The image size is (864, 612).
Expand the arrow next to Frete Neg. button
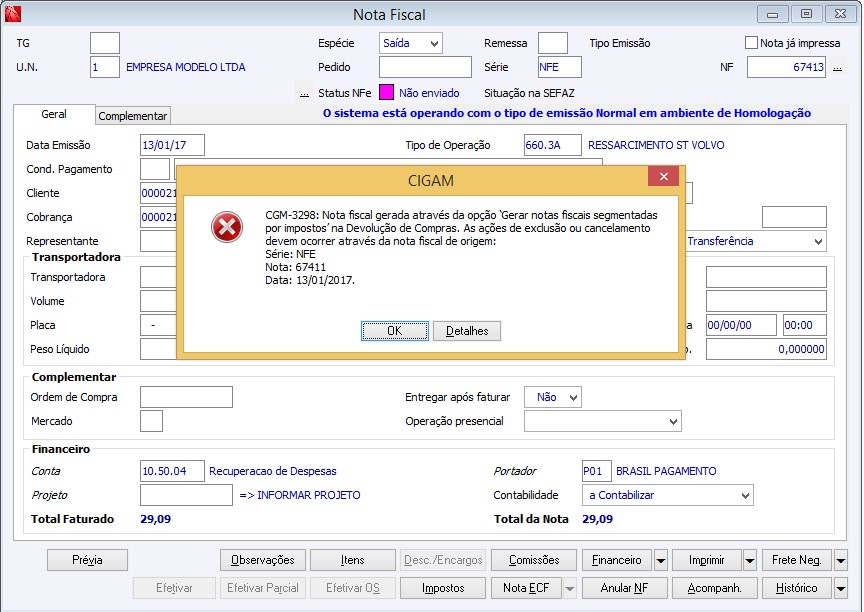840,560
